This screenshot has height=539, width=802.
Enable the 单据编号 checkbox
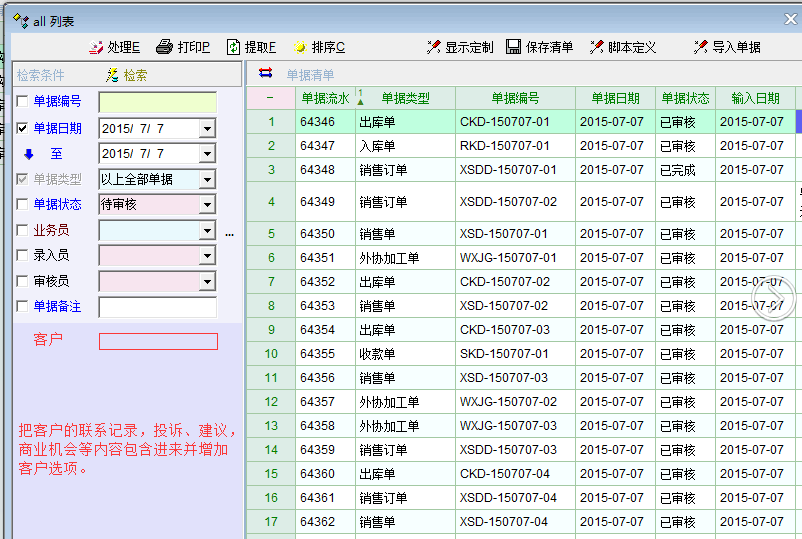[x=23, y=101]
